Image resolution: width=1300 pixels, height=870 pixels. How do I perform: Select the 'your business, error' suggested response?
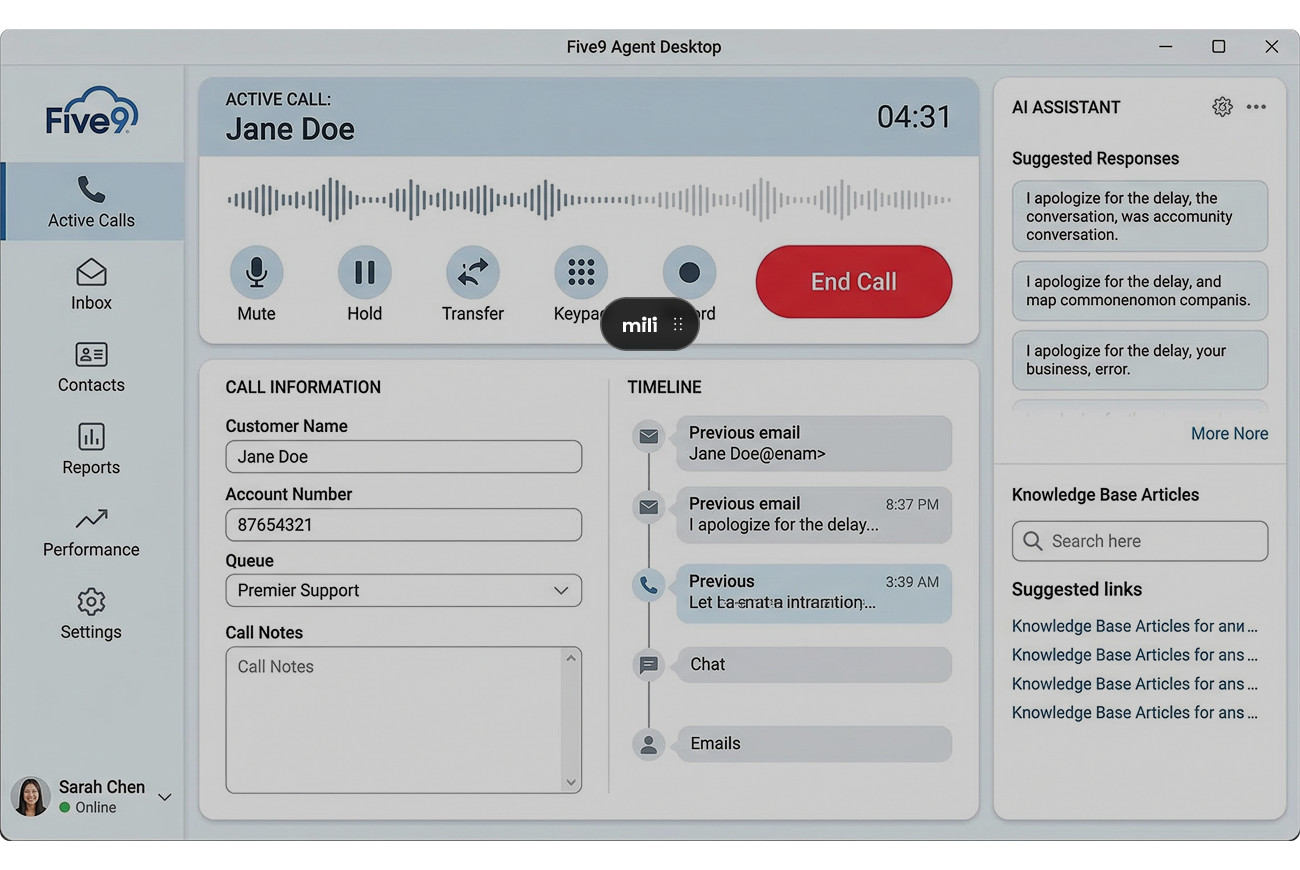click(1140, 360)
